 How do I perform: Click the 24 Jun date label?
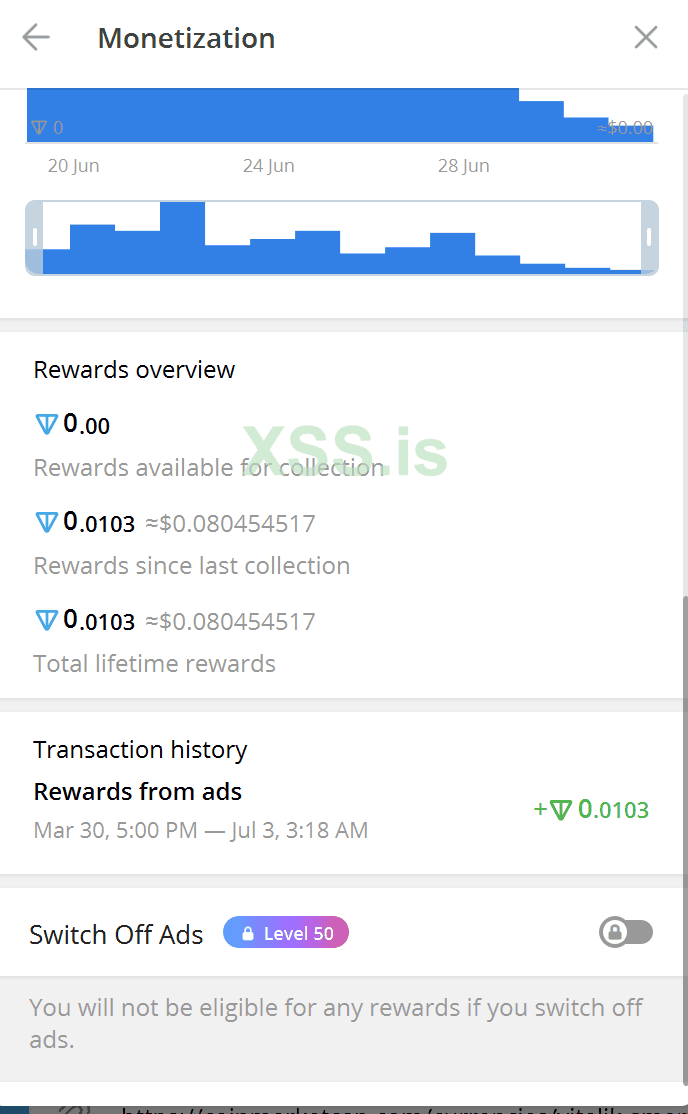click(268, 166)
